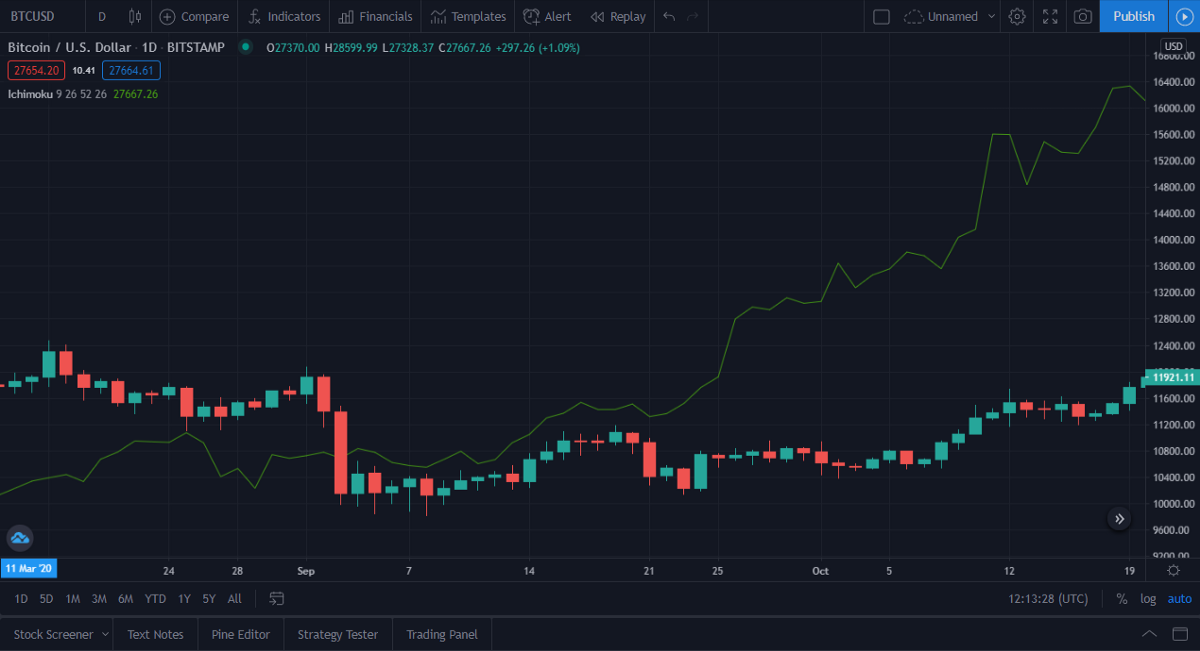
Task: Click the BTCUSD symbol search field
Action: point(33,16)
